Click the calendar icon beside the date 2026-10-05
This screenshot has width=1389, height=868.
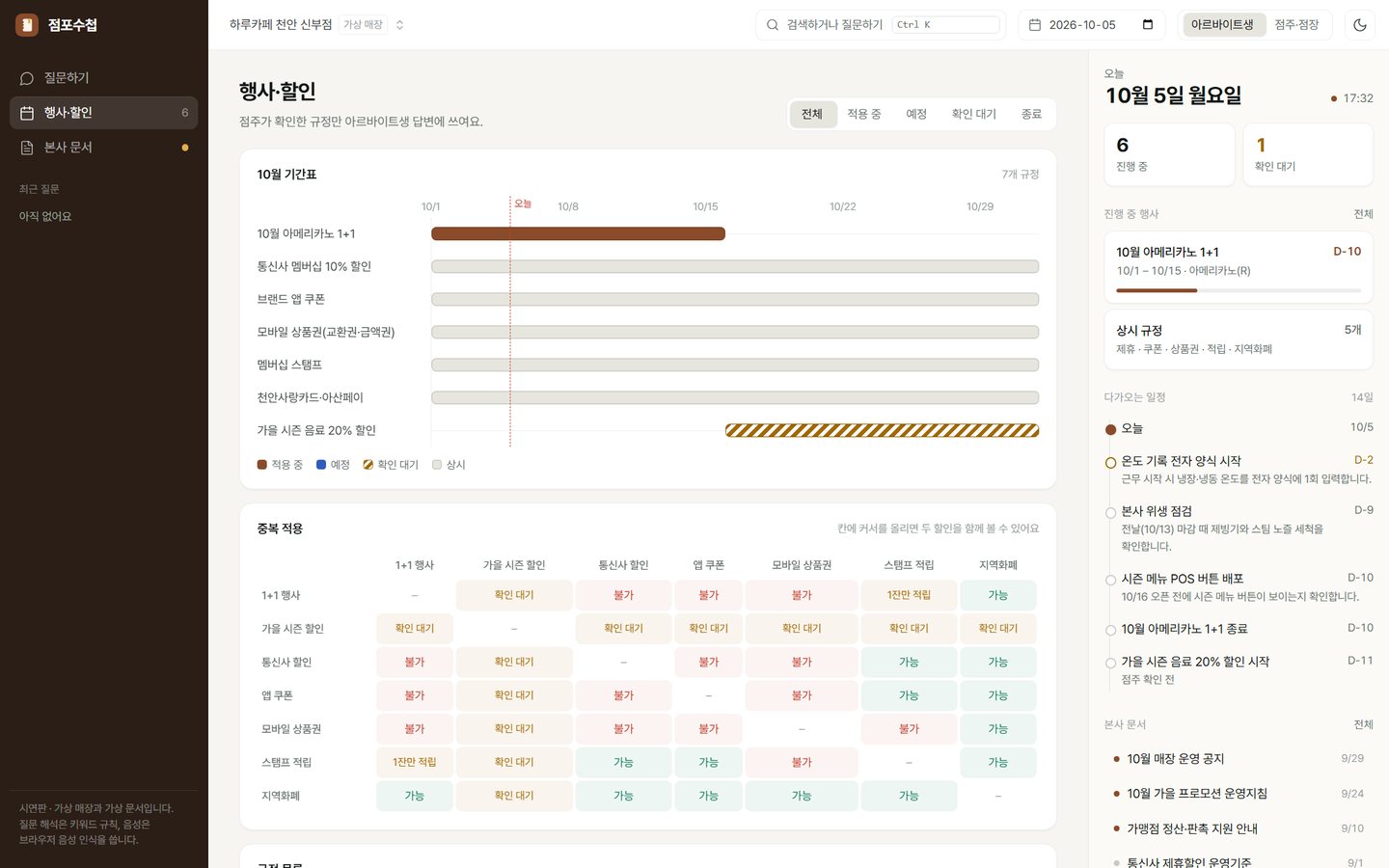pyautogui.click(x=1035, y=25)
